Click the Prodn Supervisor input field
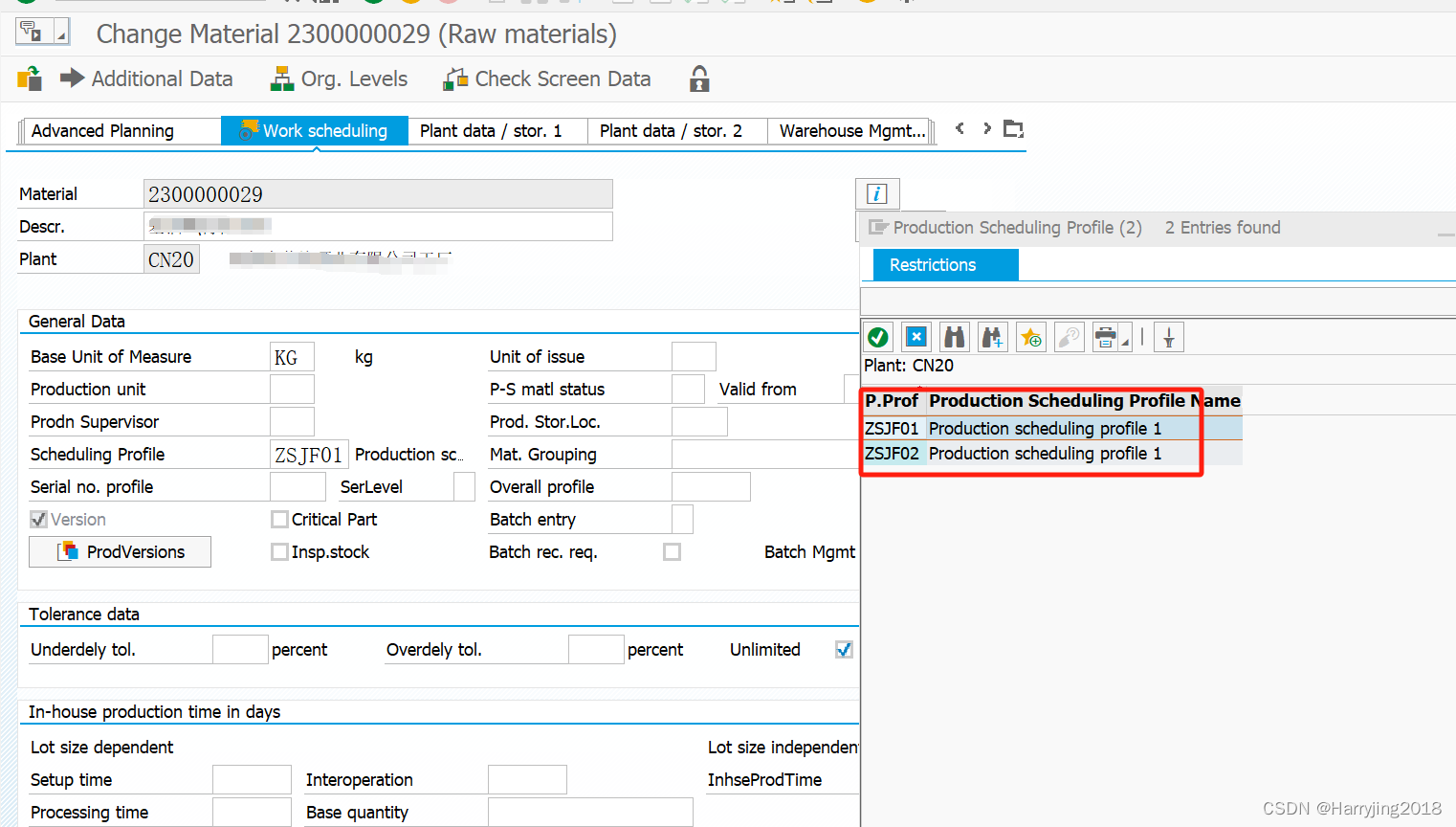1456x827 pixels. click(292, 422)
